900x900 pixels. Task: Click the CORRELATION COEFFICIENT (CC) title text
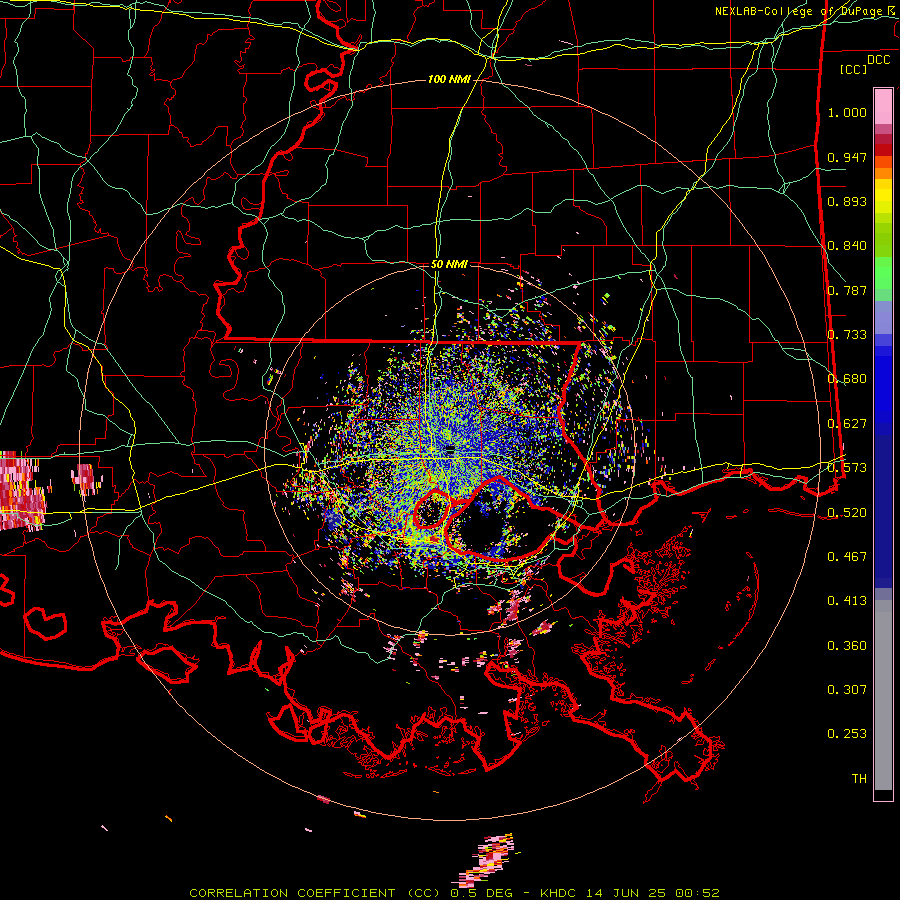point(314,893)
